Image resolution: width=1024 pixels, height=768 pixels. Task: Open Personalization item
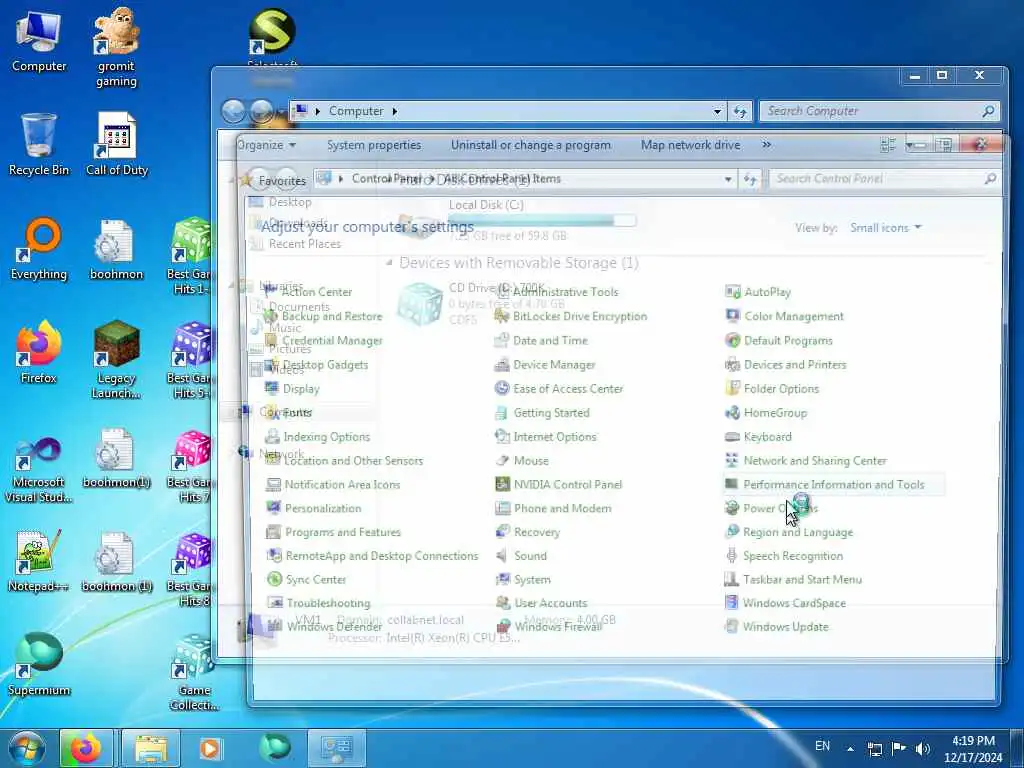coord(313,508)
